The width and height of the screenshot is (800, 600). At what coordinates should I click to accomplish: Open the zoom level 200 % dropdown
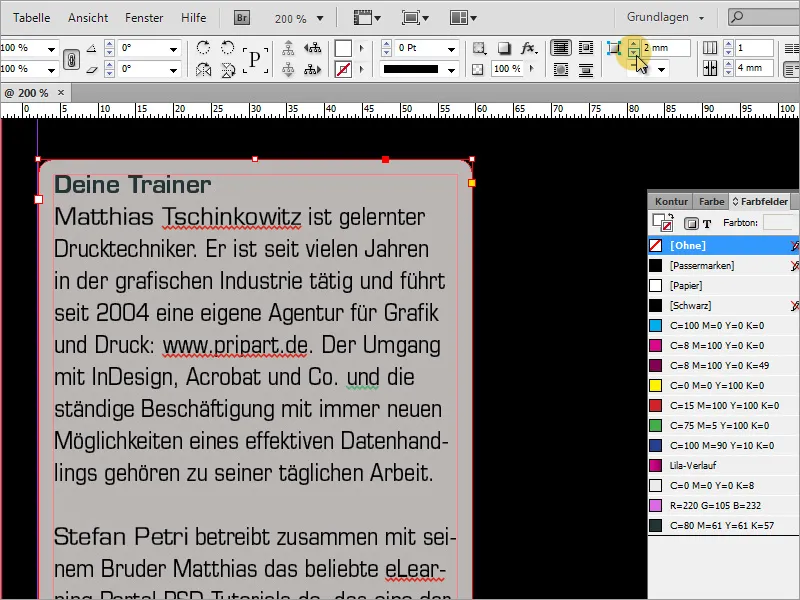(320, 19)
